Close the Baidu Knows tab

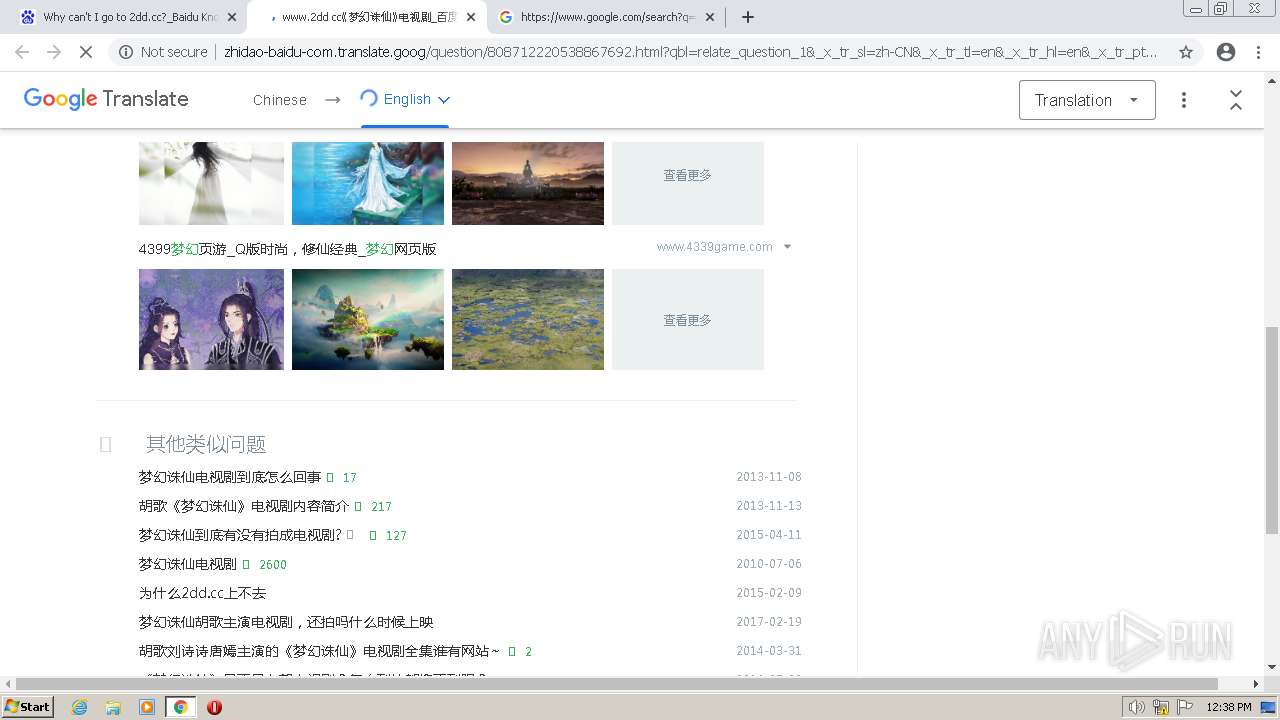232,17
